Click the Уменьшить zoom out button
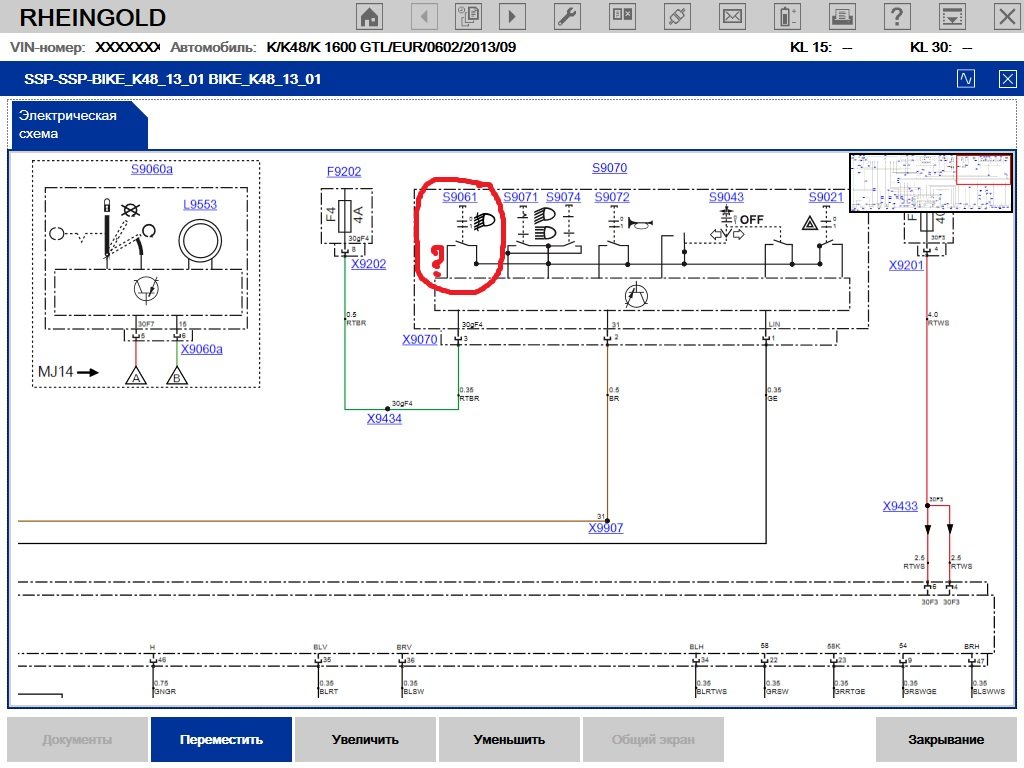The image size is (1024, 768). (509, 740)
